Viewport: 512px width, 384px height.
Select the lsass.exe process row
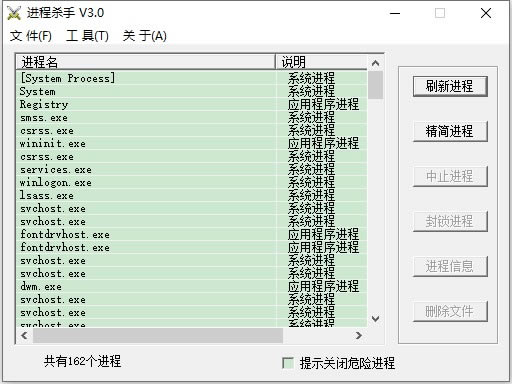pyautogui.click(x=192, y=195)
